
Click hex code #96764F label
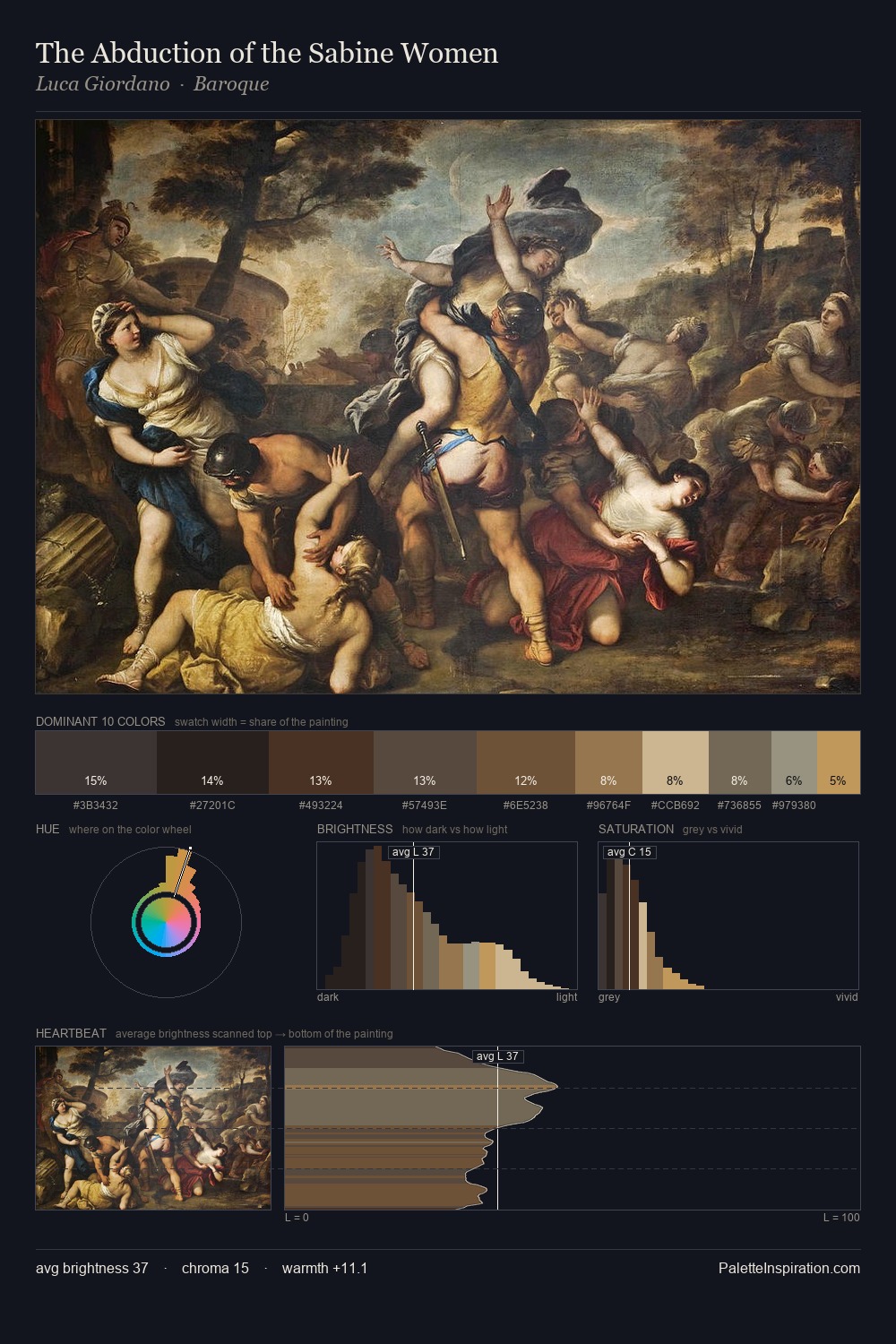tap(608, 806)
